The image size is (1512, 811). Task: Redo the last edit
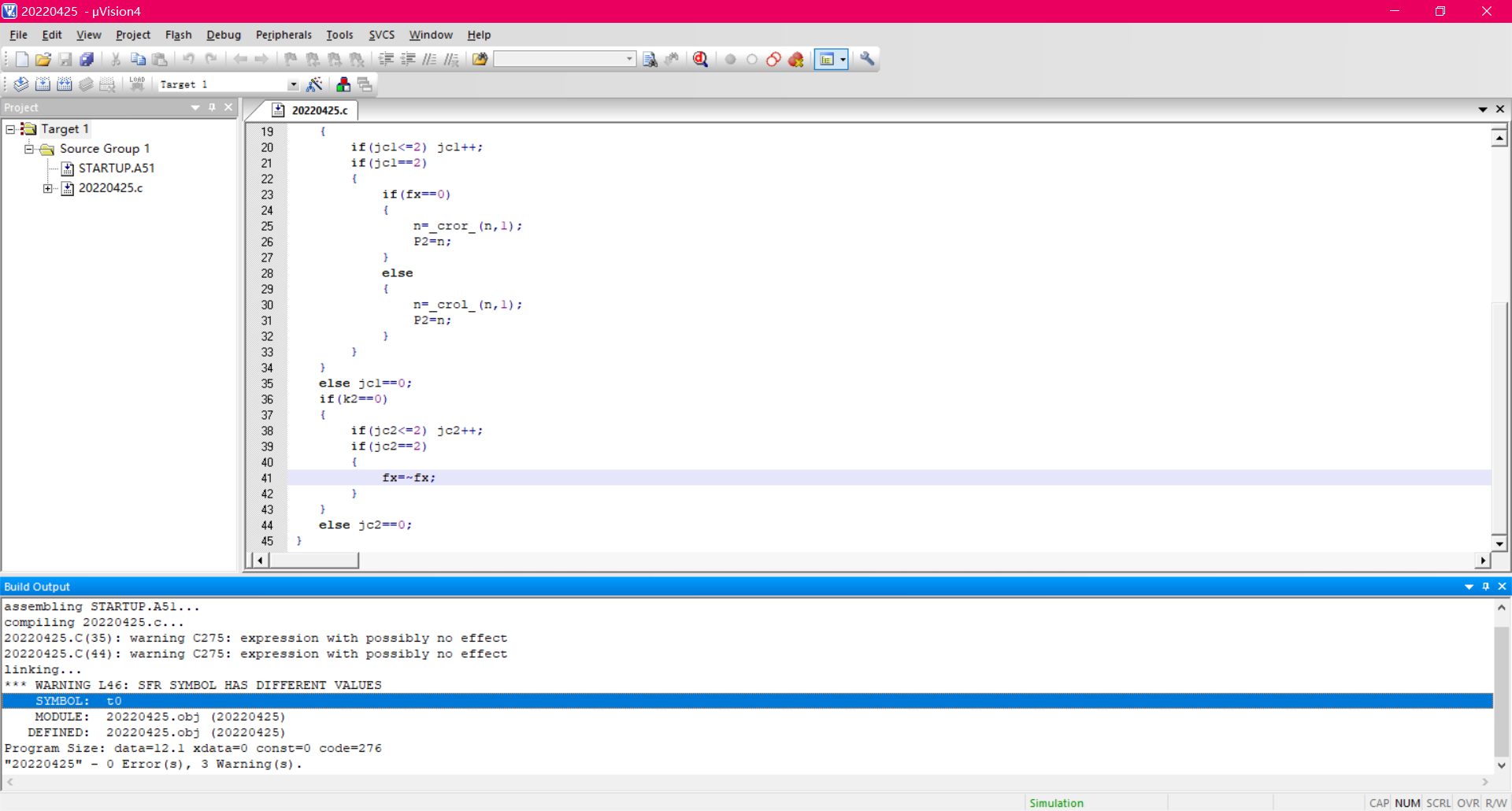pos(211,59)
